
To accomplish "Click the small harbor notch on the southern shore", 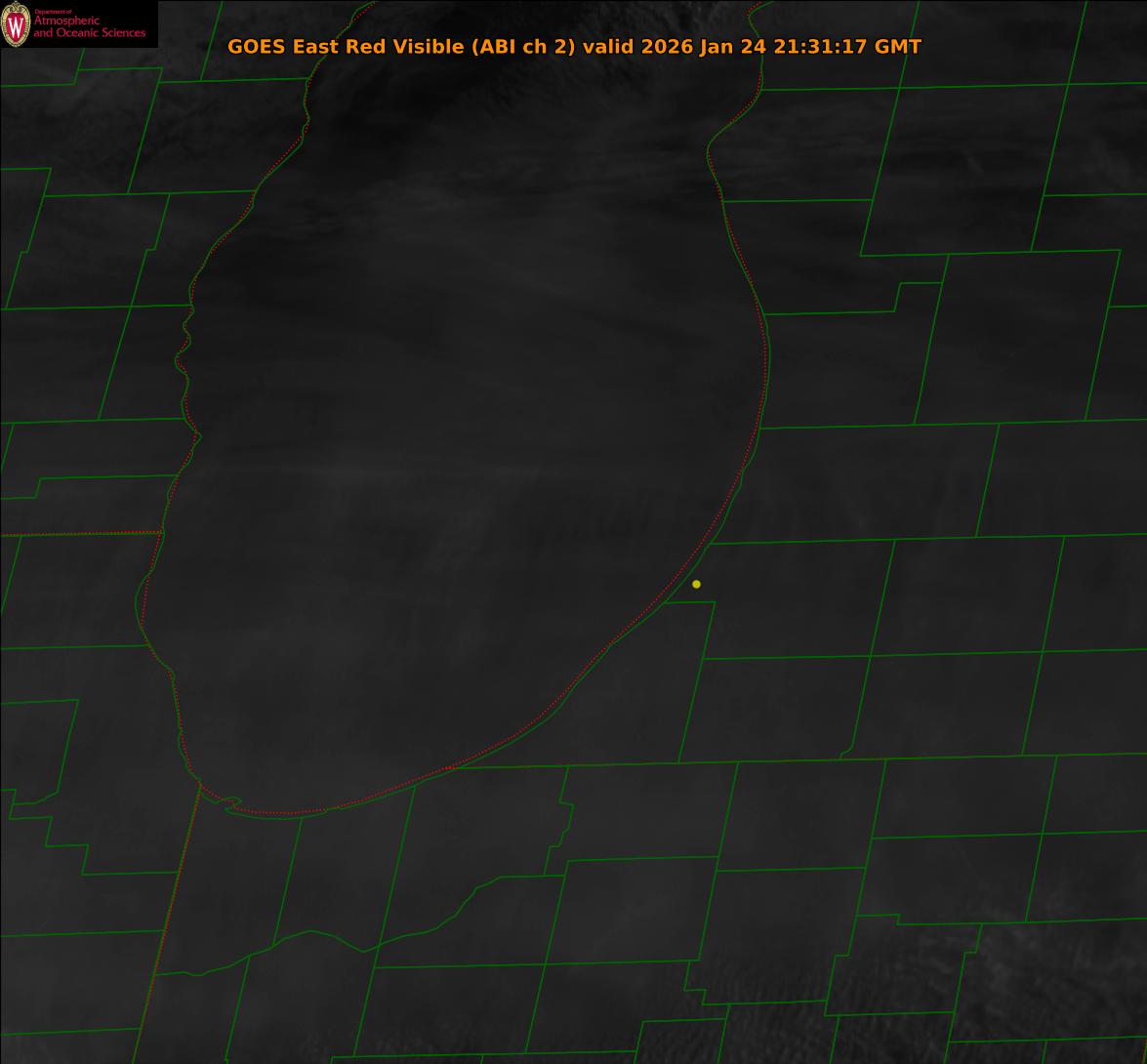I will coord(231,802).
